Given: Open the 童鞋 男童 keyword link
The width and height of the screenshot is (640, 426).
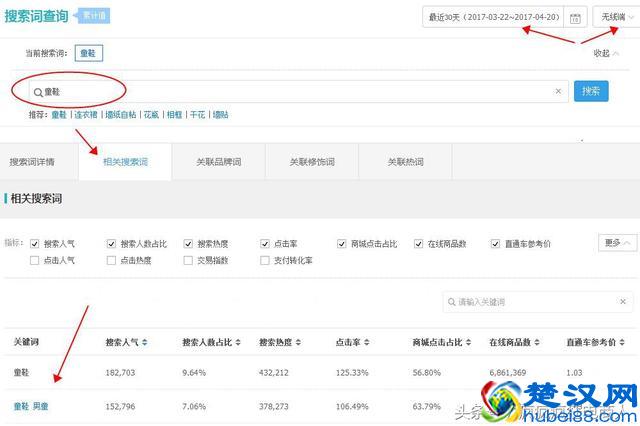Looking at the screenshot, I should point(31,406).
